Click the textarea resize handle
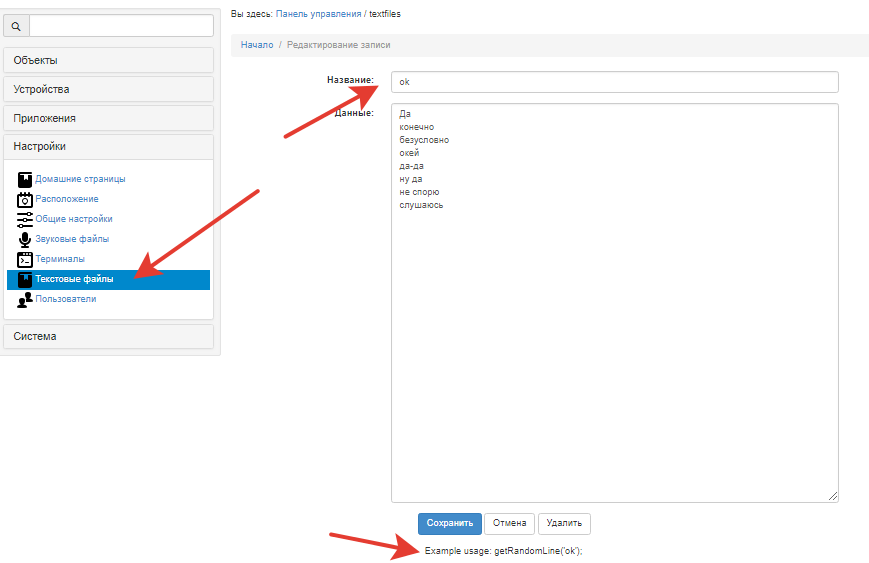 833,497
